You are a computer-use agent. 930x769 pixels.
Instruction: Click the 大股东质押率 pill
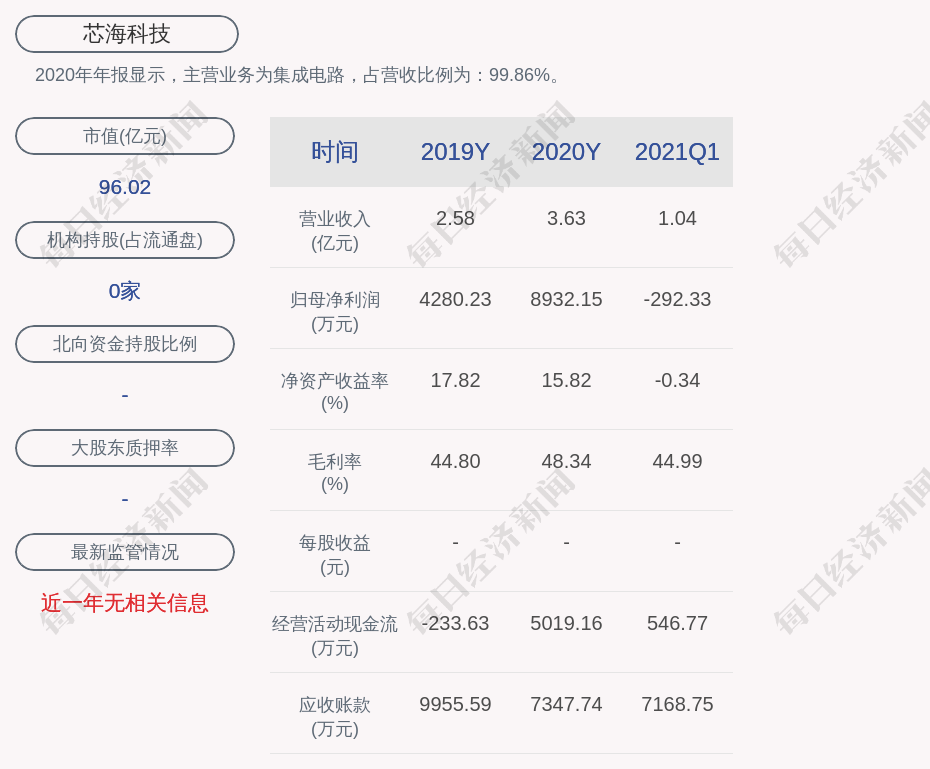(125, 448)
